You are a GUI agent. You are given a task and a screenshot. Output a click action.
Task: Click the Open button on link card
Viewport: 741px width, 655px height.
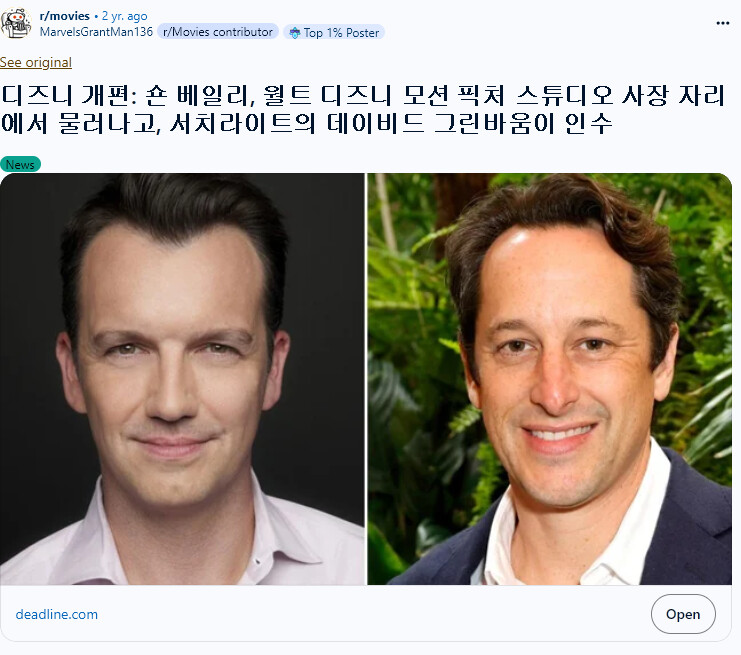pos(683,614)
